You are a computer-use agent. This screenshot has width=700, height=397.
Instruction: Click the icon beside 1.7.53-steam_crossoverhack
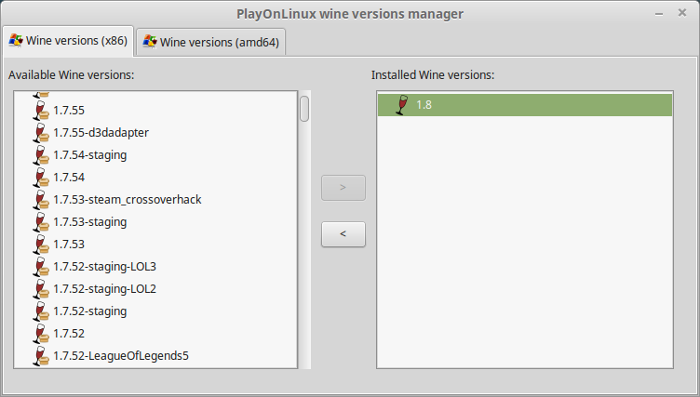coord(41,200)
